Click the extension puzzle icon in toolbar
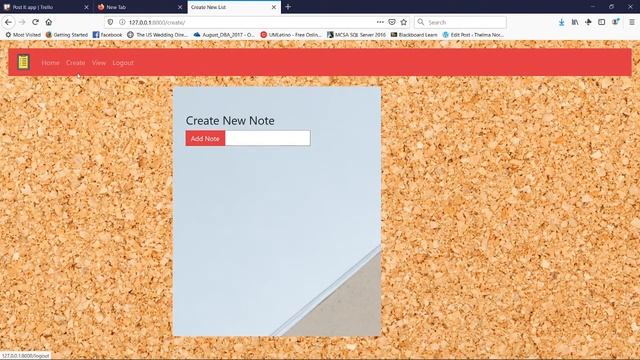Viewport: 640px width, 360px height. (588, 22)
